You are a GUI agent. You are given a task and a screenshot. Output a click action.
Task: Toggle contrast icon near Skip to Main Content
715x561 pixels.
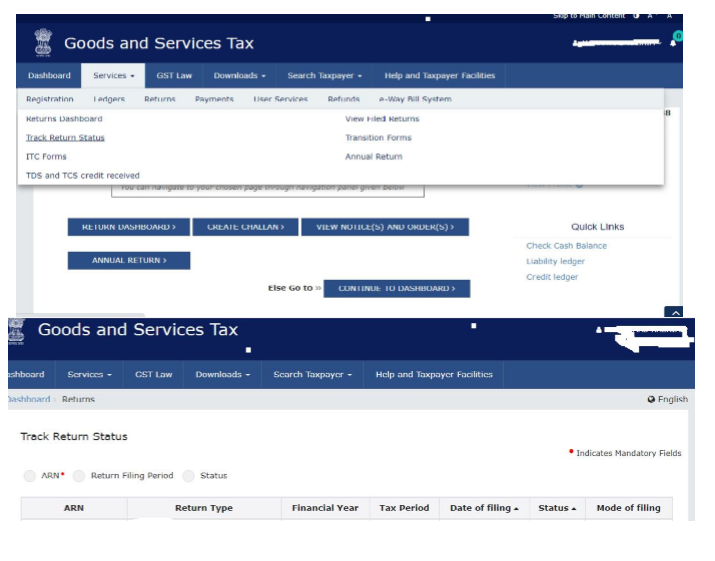point(636,16)
